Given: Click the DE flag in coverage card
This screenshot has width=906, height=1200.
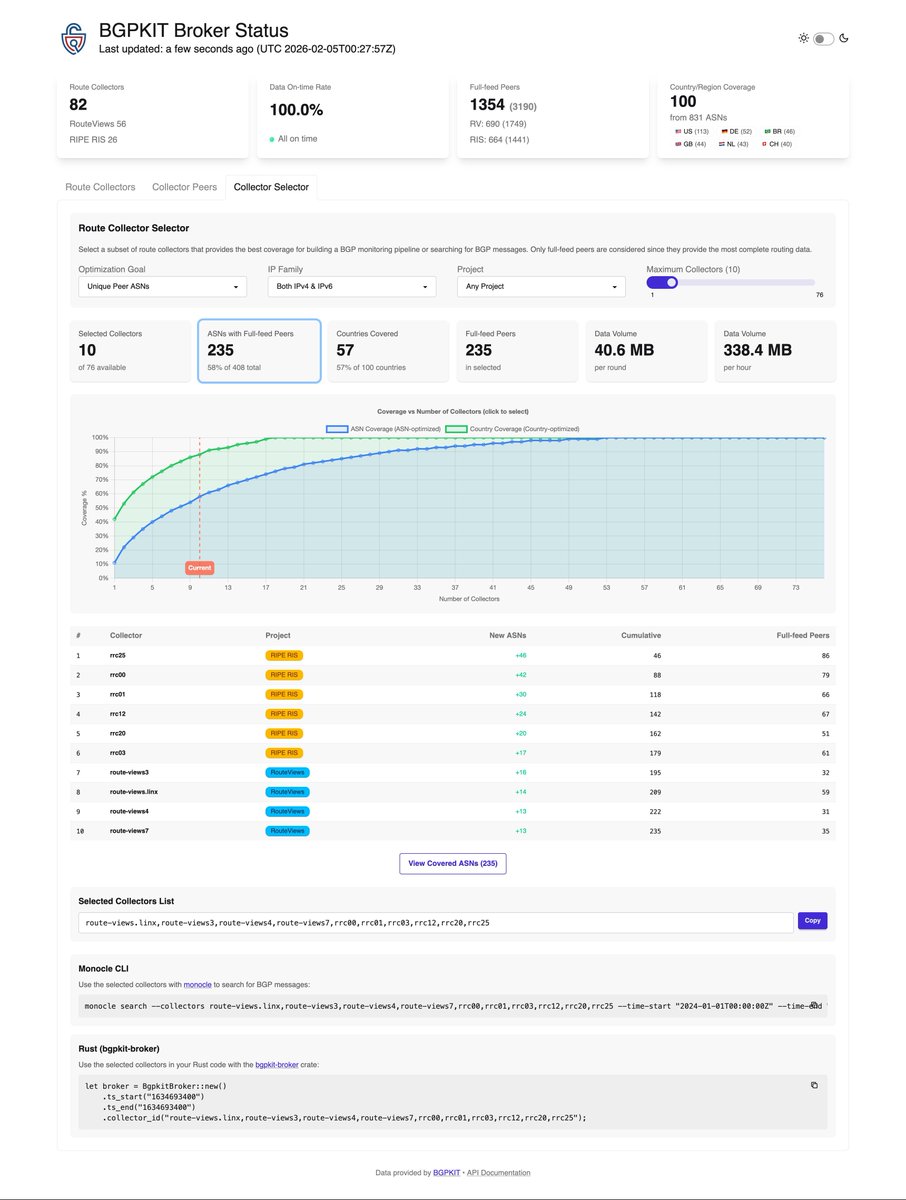Looking at the screenshot, I should [x=724, y=131].
